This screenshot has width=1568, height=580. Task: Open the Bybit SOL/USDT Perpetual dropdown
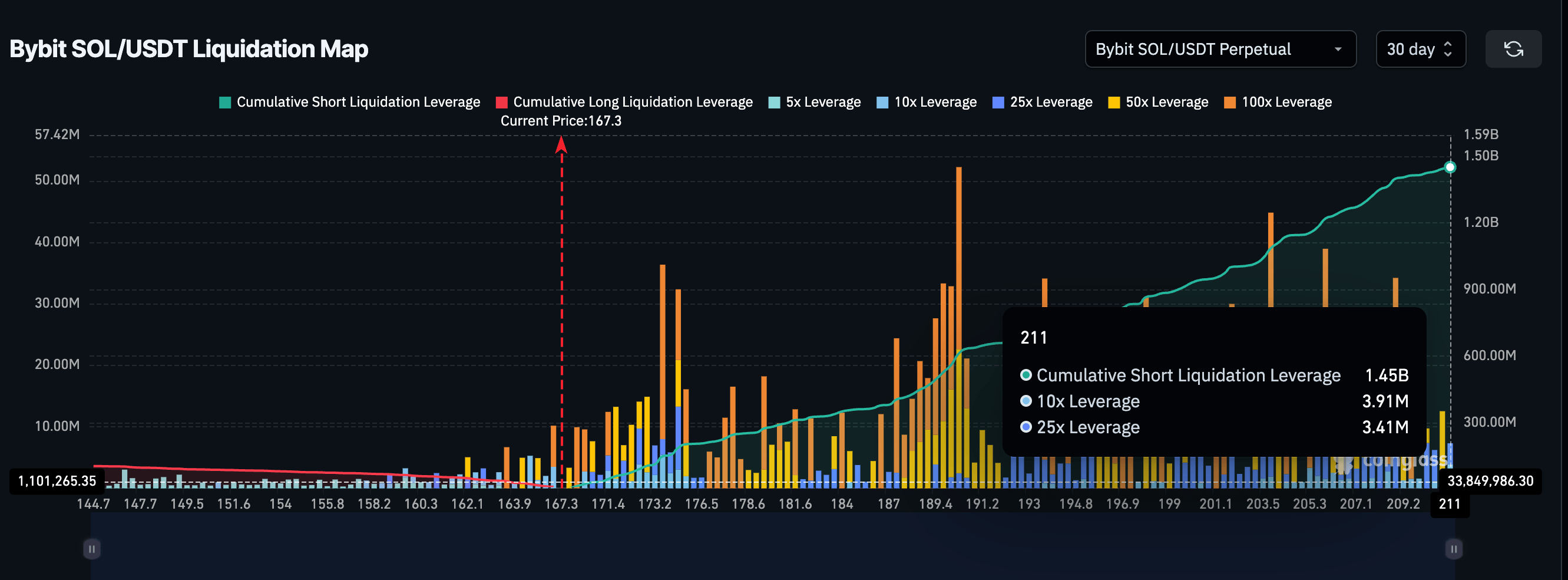pyautogui.click(x=1219, y=49)
